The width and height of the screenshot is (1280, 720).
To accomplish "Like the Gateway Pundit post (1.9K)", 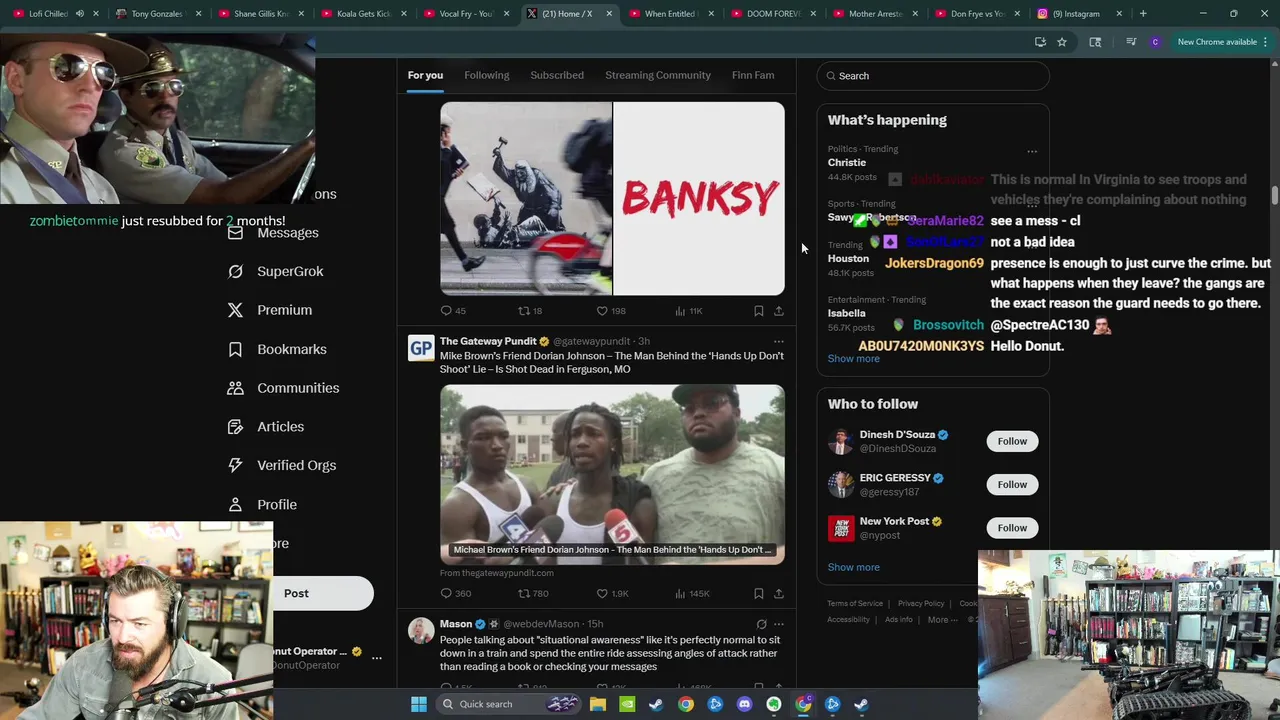I will click(602, 594).
